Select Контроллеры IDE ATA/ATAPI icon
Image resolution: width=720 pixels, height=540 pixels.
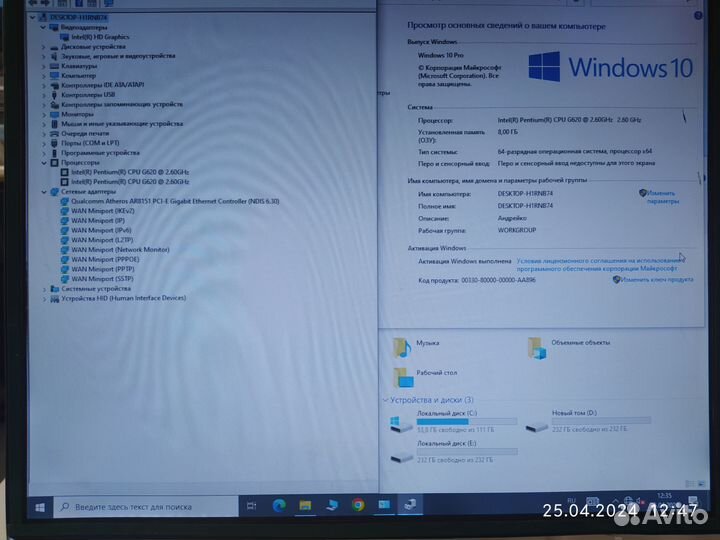coord(54,85)
